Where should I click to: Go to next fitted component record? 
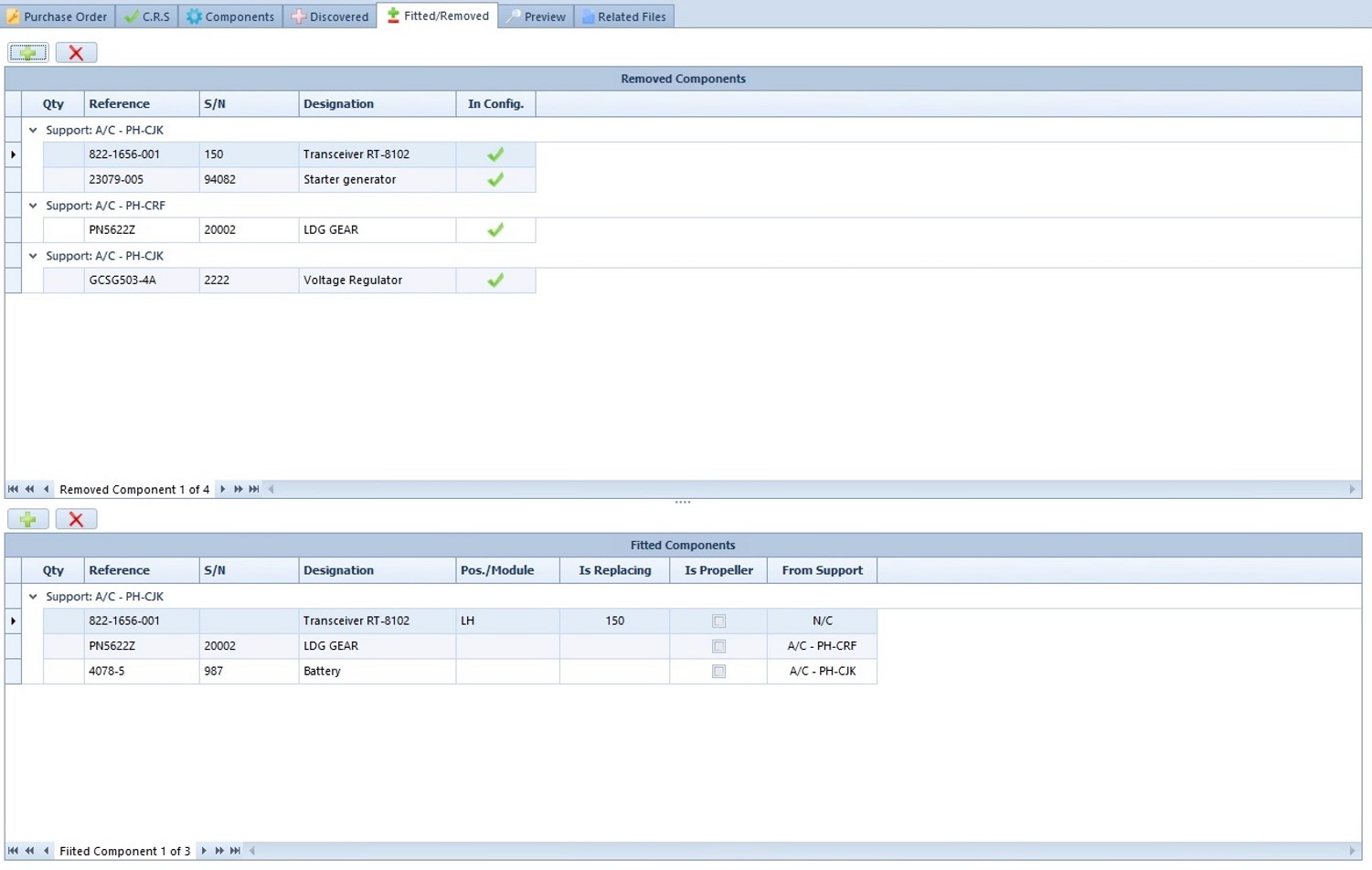[x=203, y=851]
